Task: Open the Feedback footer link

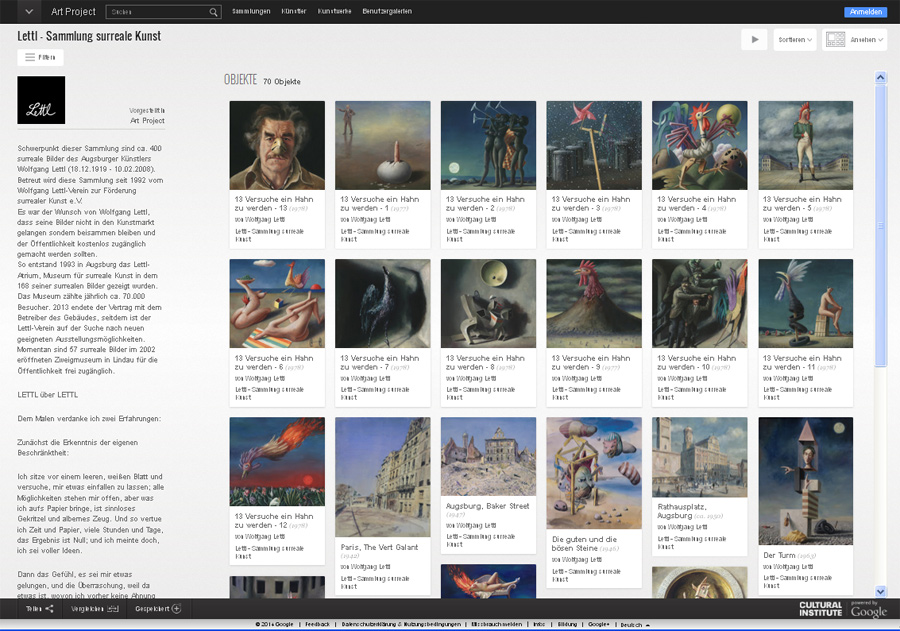Action: (317, 624)
